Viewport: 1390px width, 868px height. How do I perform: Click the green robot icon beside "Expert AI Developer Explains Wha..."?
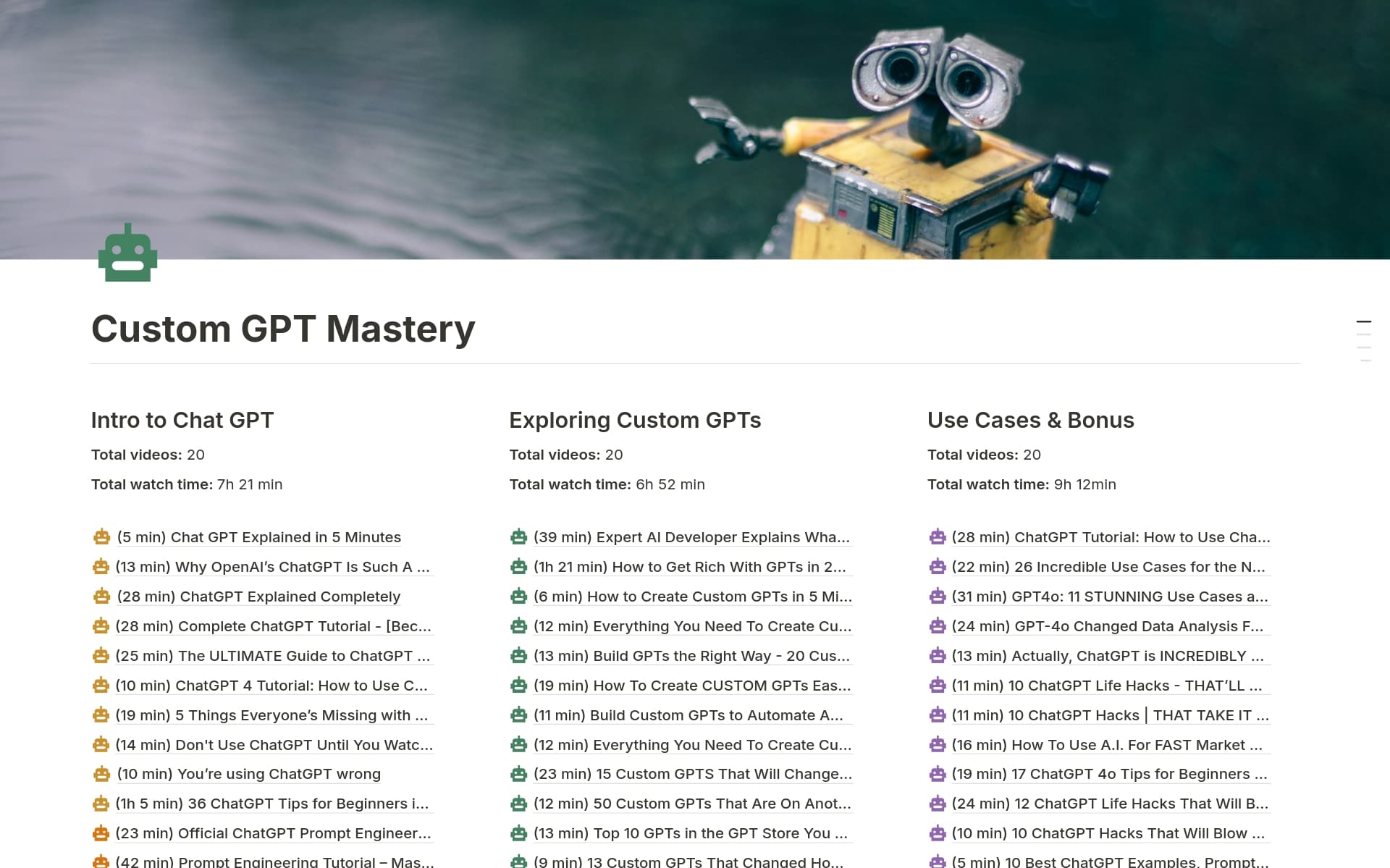[518, 537]
